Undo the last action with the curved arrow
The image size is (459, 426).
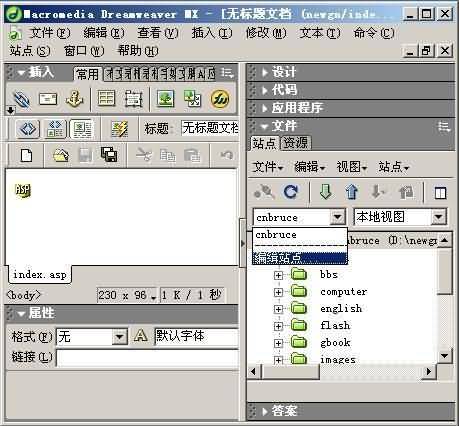pos(227,155)
